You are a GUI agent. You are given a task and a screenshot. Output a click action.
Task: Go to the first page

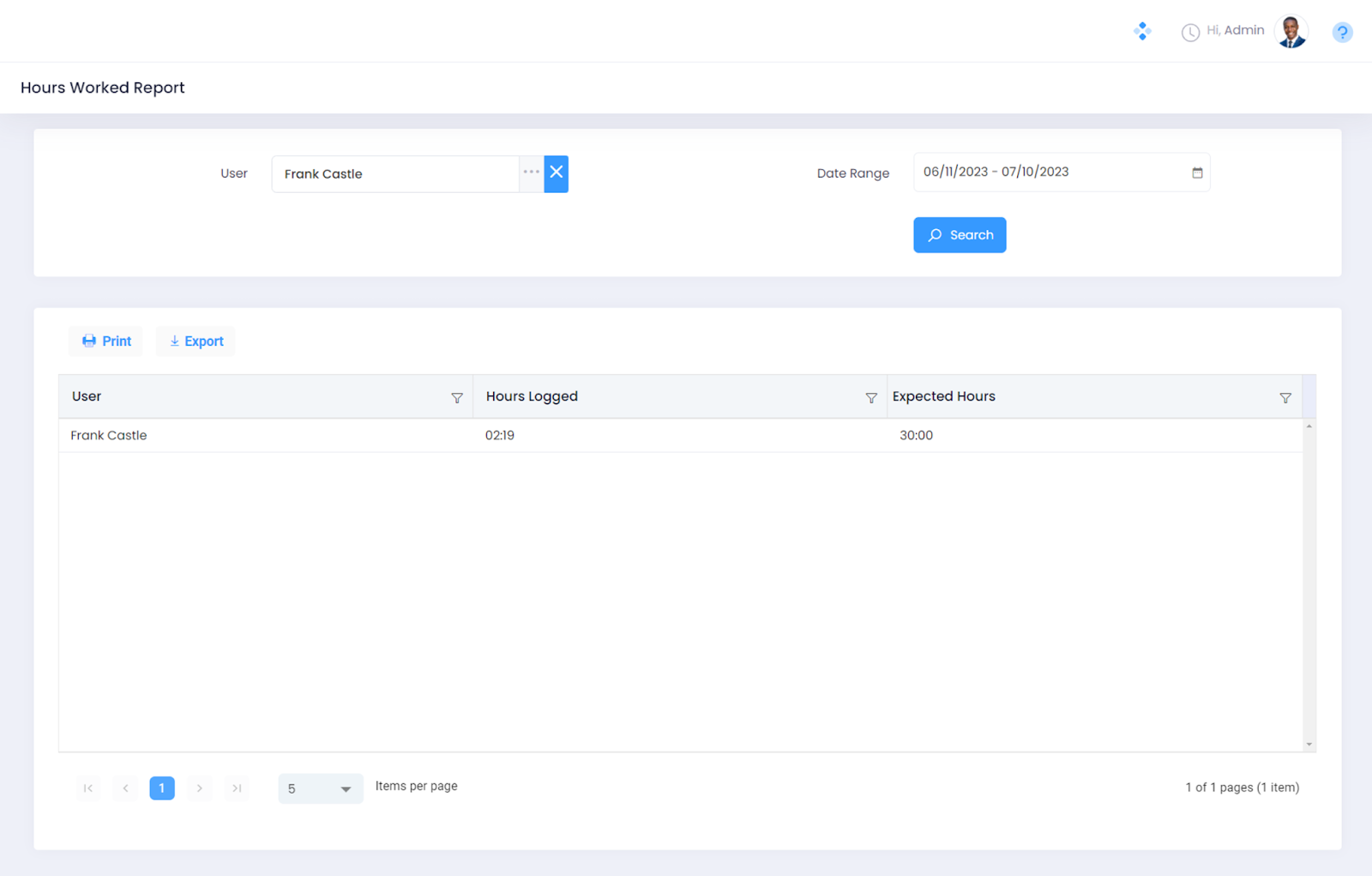(88, 788)
